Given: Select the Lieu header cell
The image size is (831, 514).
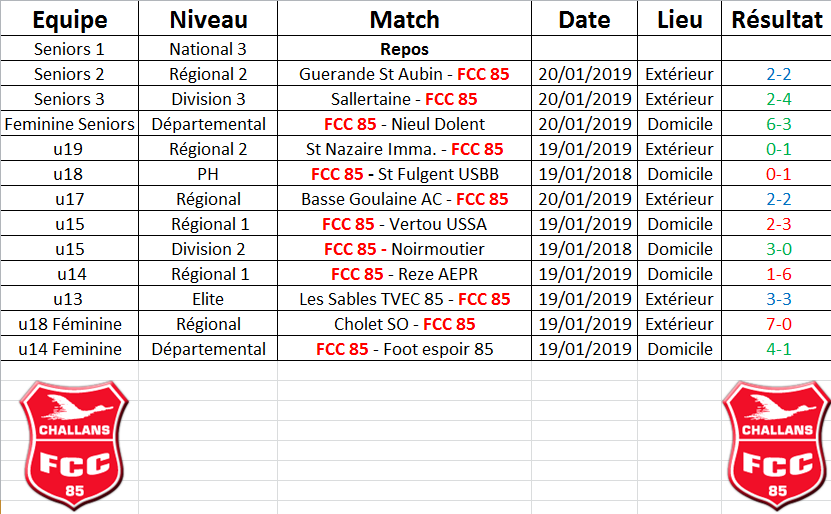Looking at the screenshot, I should click(x=679, y=19).
